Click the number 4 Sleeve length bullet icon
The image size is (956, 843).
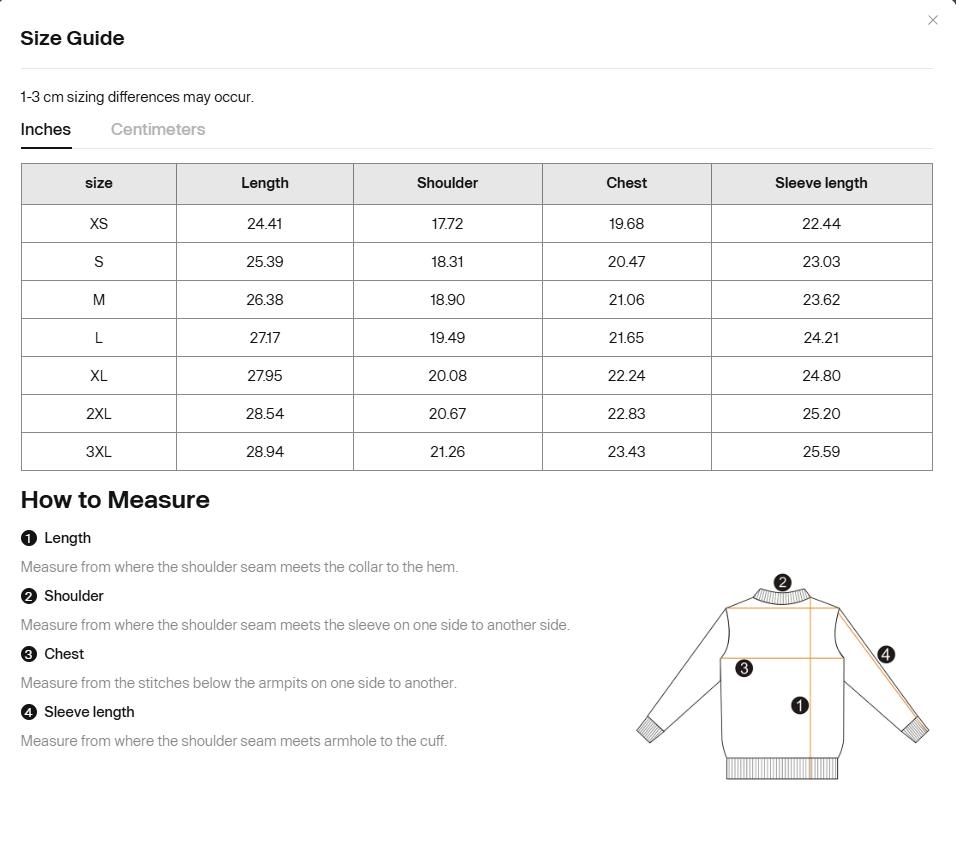point(29,712)
